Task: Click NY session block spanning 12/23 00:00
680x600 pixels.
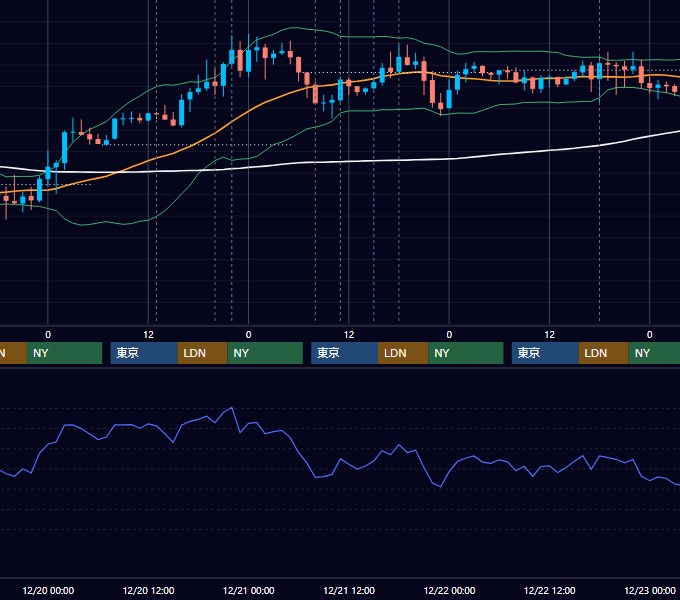Action: [x=654, y=353]
